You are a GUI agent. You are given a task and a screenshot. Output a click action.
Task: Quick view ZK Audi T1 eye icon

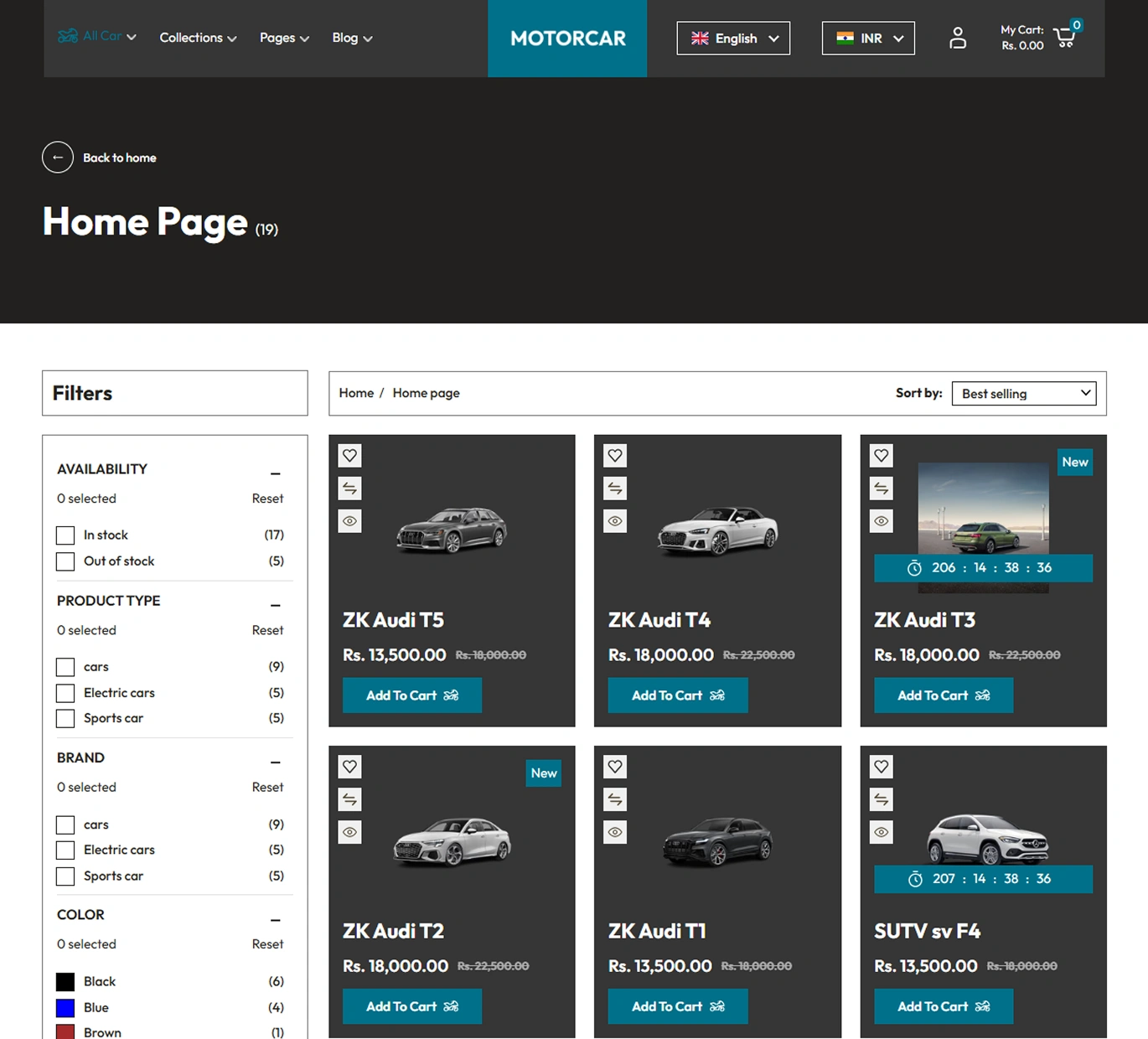click(615, 832)
